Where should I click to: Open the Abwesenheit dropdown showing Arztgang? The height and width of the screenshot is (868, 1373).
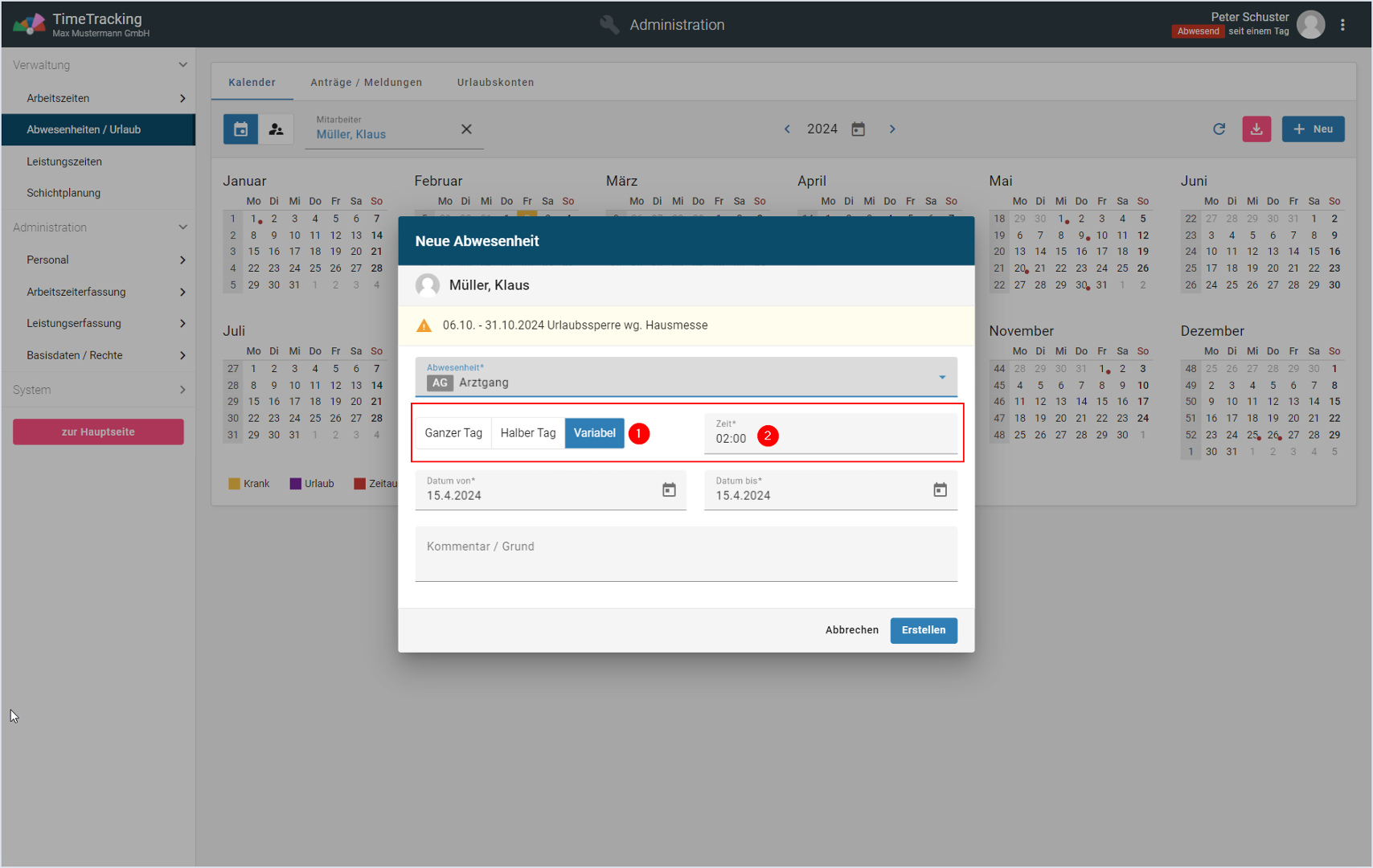coord(686,377)
